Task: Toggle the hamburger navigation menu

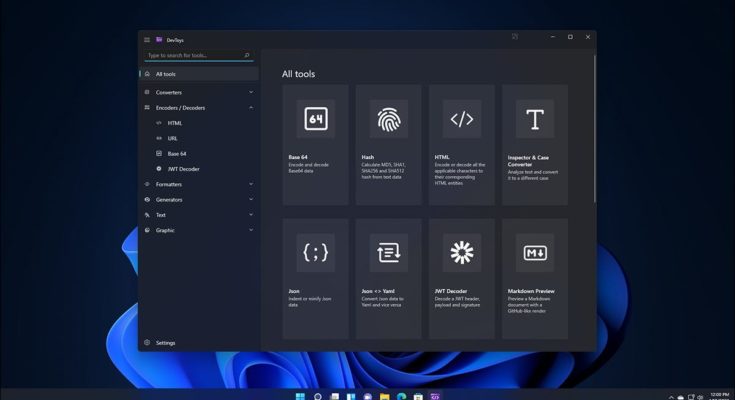Action: (147, 39)
